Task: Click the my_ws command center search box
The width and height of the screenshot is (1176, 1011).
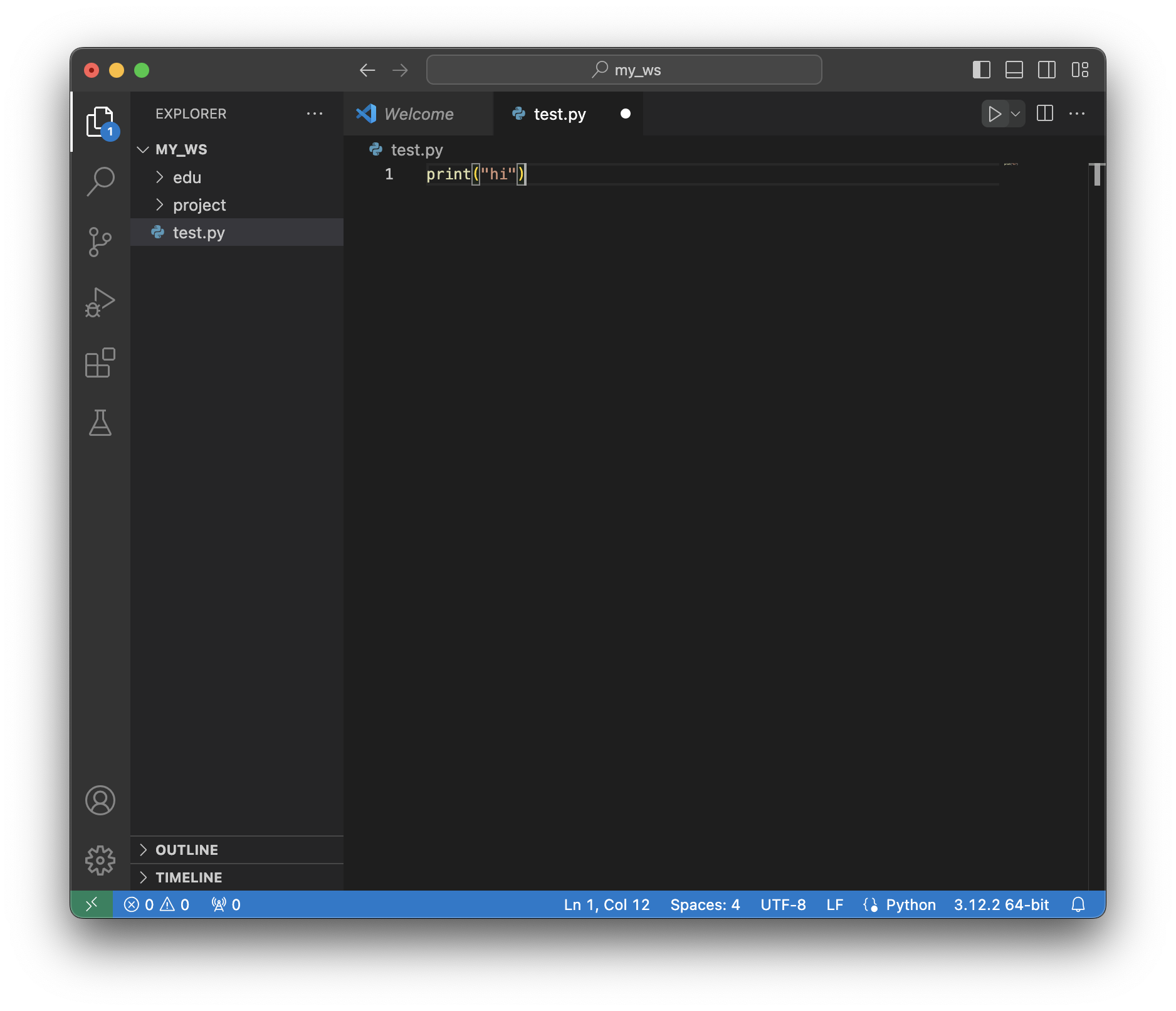Action: 624,70
